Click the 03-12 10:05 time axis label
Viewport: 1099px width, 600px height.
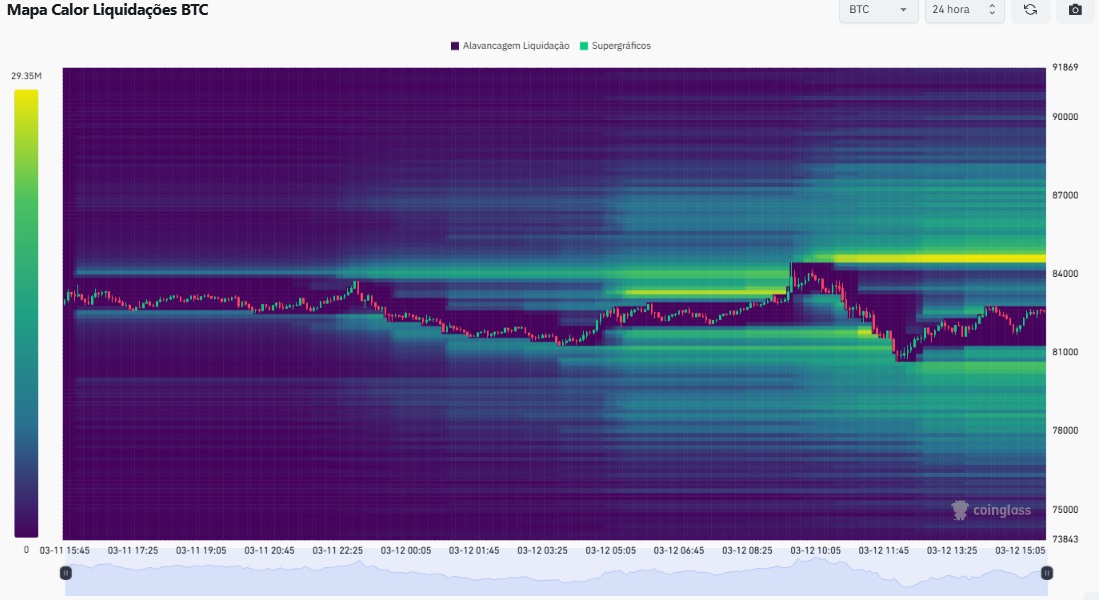[x=815, y=550]
